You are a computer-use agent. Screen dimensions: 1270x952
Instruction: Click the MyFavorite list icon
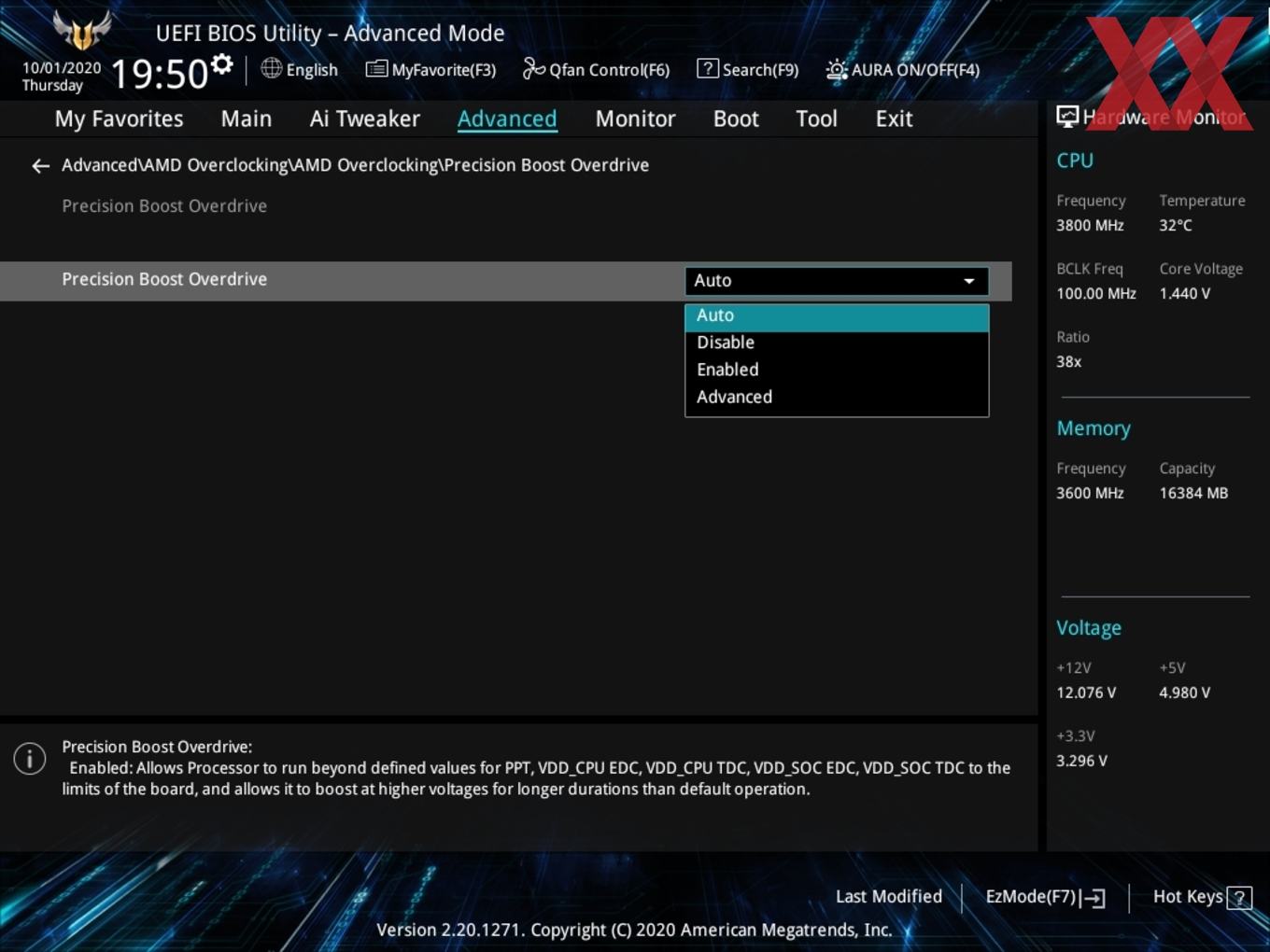point(376,69)
